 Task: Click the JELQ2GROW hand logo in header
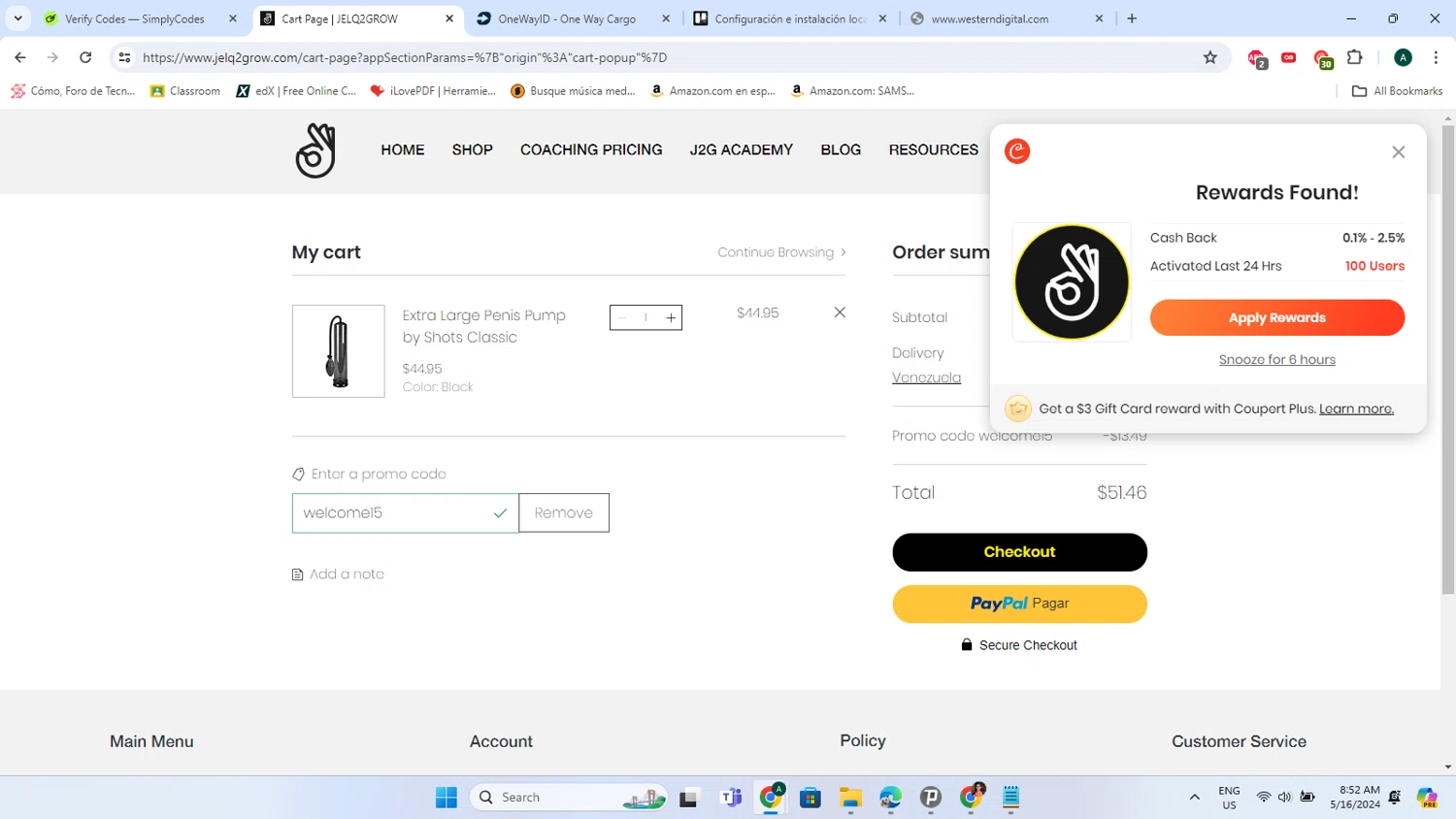pos(315,150)
